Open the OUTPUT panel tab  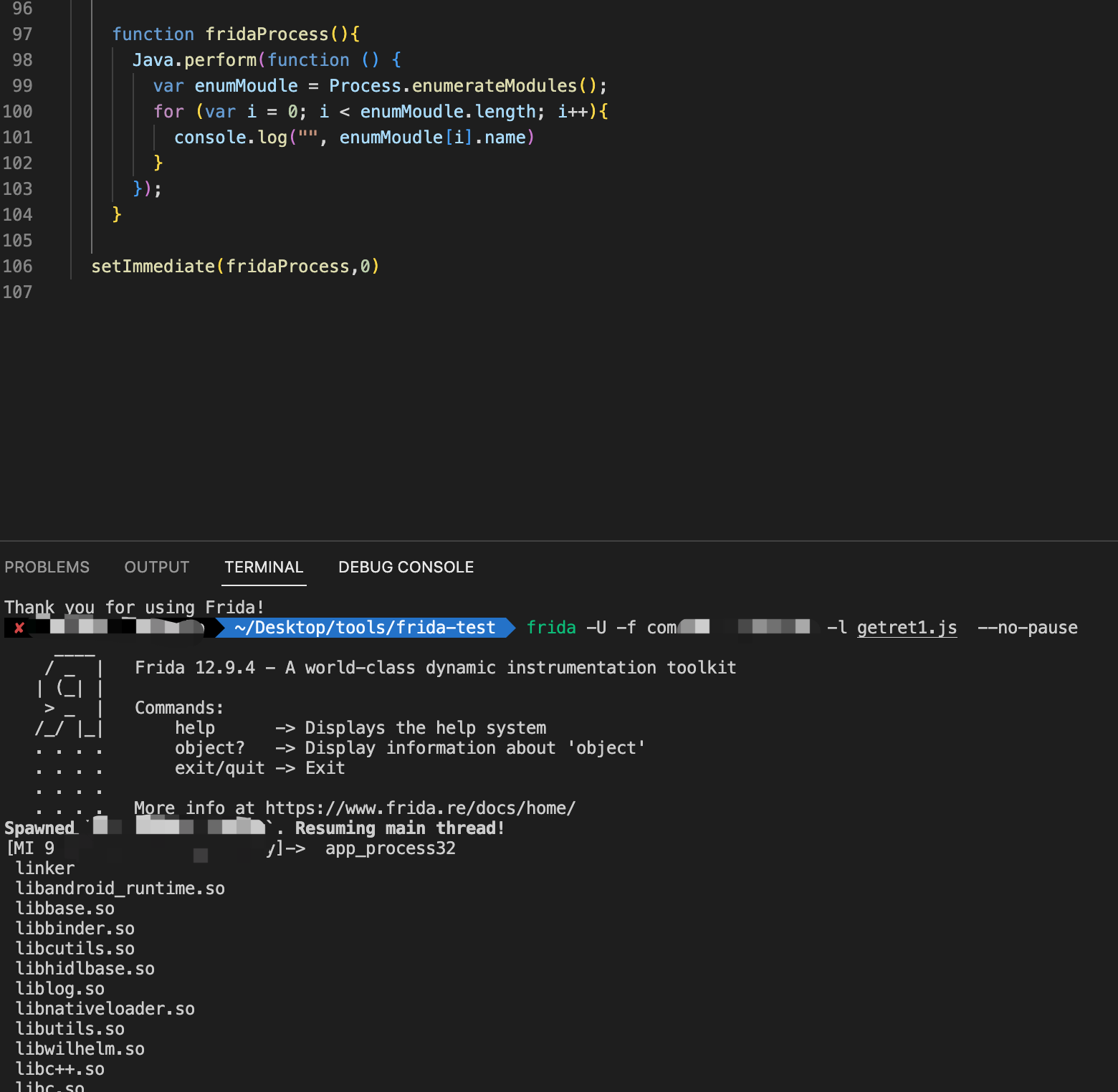pyautogui.click(x=156, y=567)
